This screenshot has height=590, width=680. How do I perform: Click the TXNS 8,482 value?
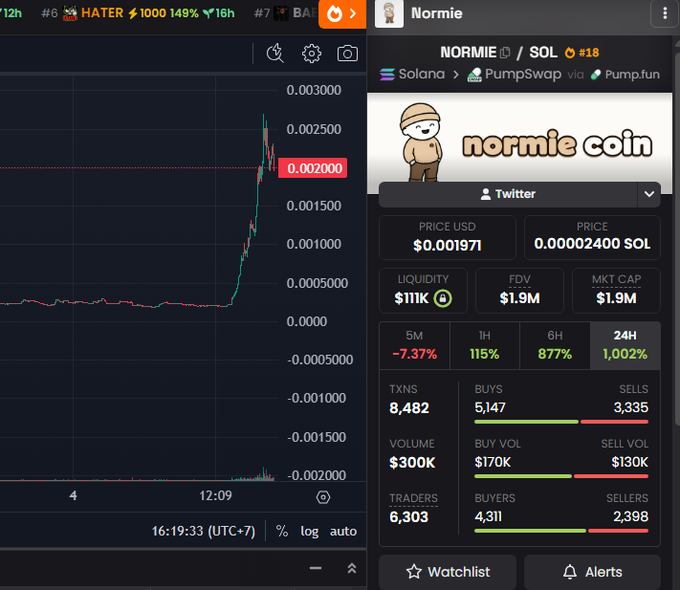click(409, 408)
